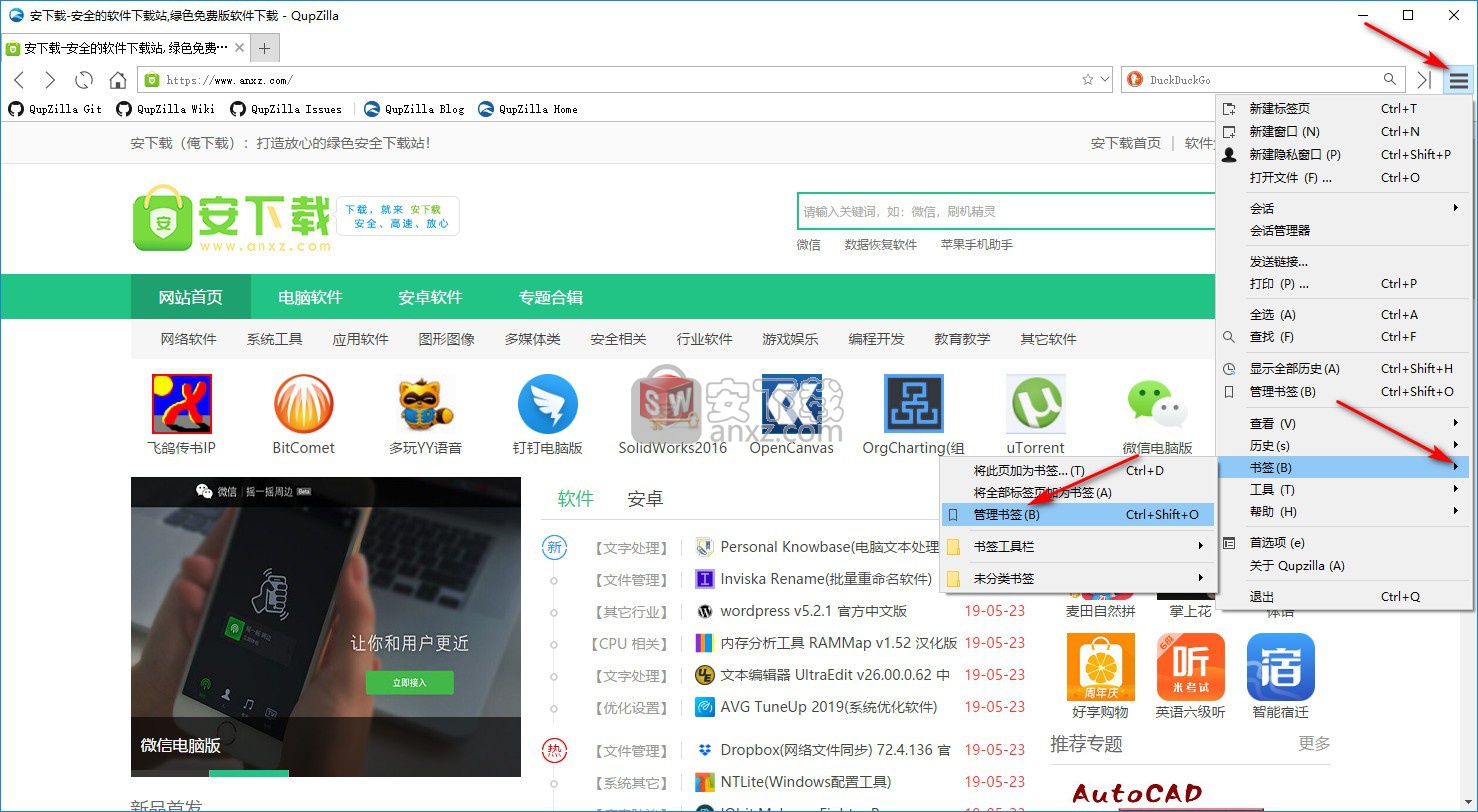Click the Dropbox icon in software list

click(x=704, y=750)
